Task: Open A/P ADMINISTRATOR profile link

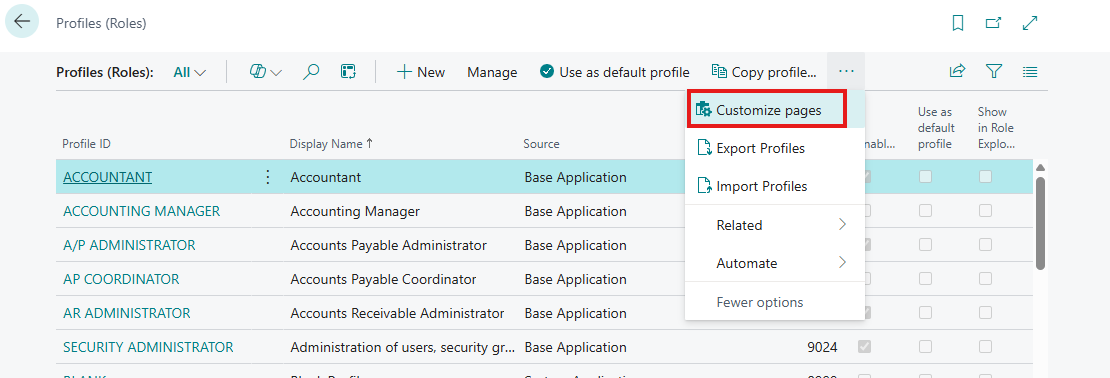Action: coord(130,245)
